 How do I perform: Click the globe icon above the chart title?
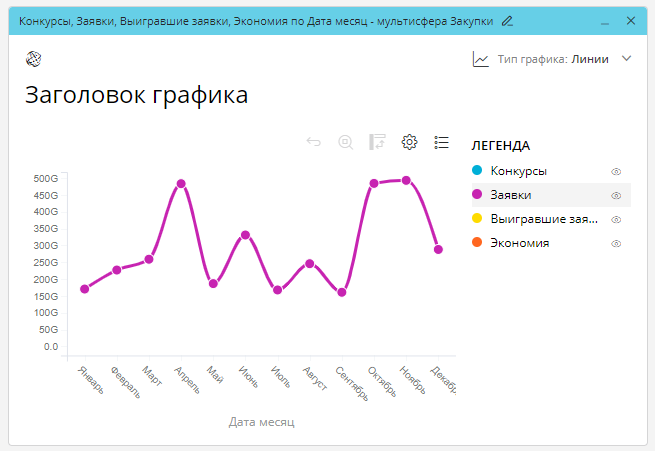point(33,59)
